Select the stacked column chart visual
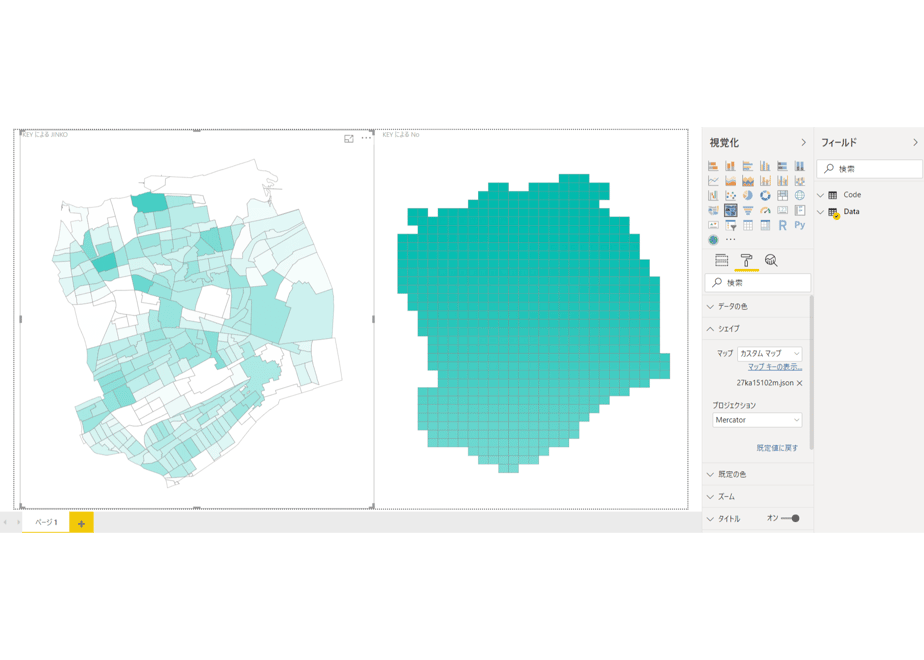This screenshot has width=924, height=660. click(x=730, y=166)
